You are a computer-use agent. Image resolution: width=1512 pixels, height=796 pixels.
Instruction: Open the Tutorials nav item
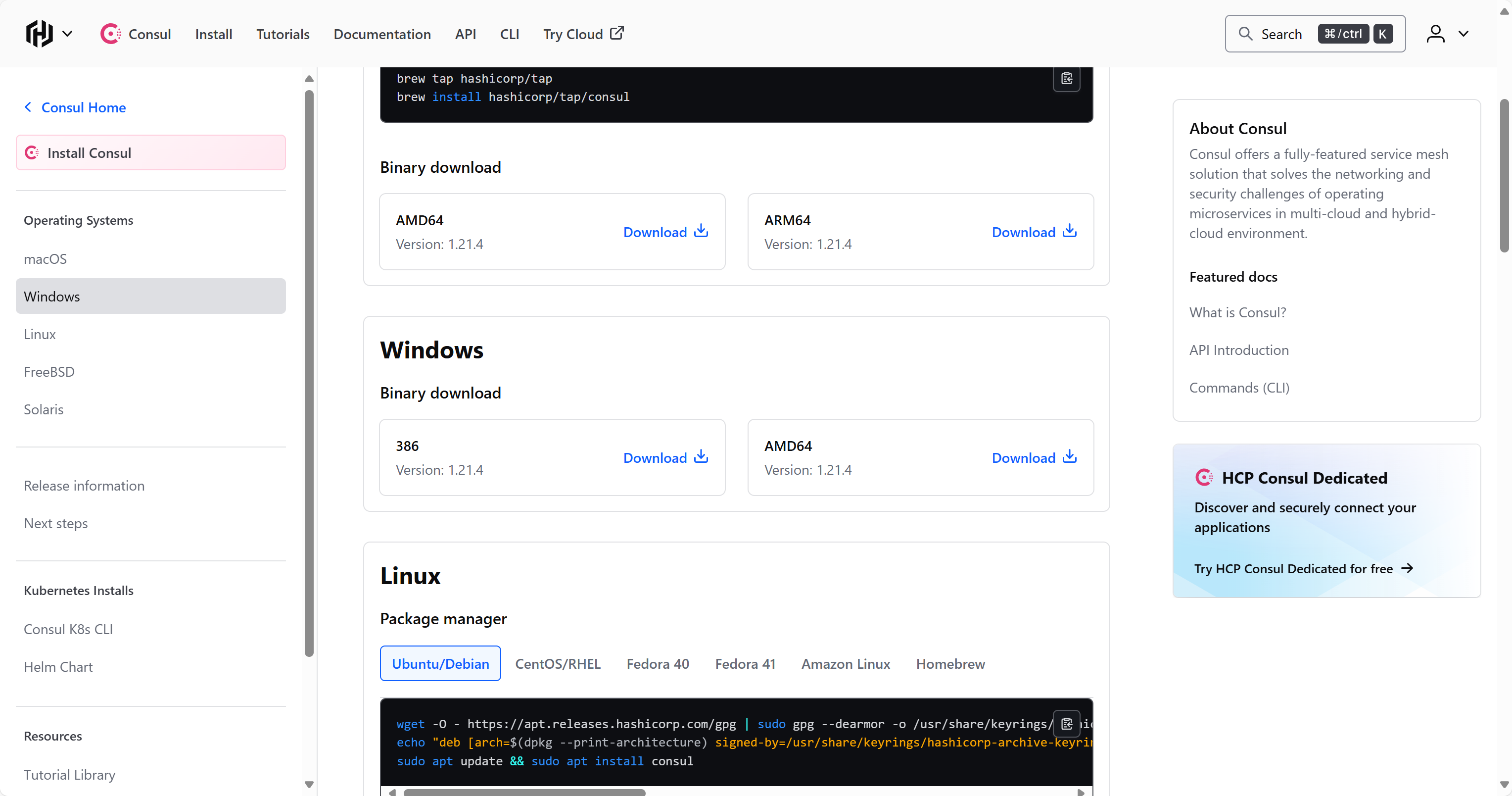[283, 34]
